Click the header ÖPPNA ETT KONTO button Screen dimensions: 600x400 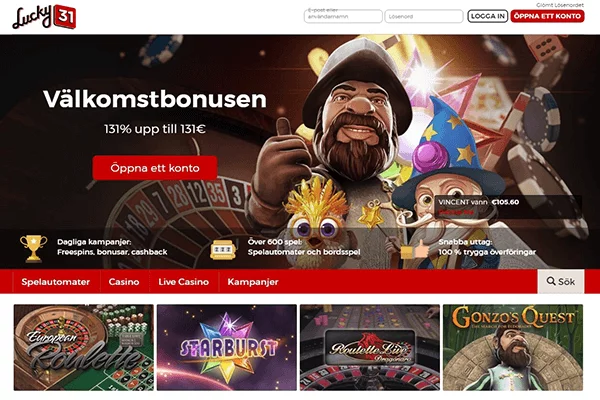click(x=547, y=16)
